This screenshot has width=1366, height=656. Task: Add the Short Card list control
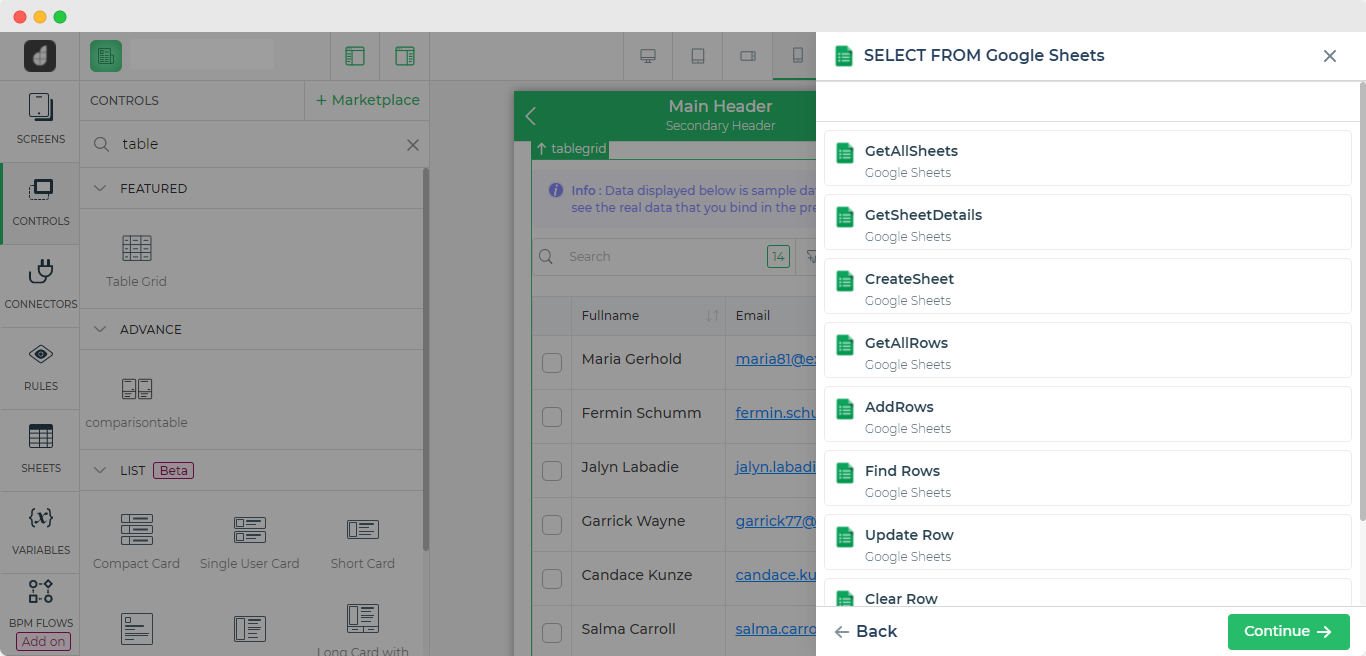(362, 542)
